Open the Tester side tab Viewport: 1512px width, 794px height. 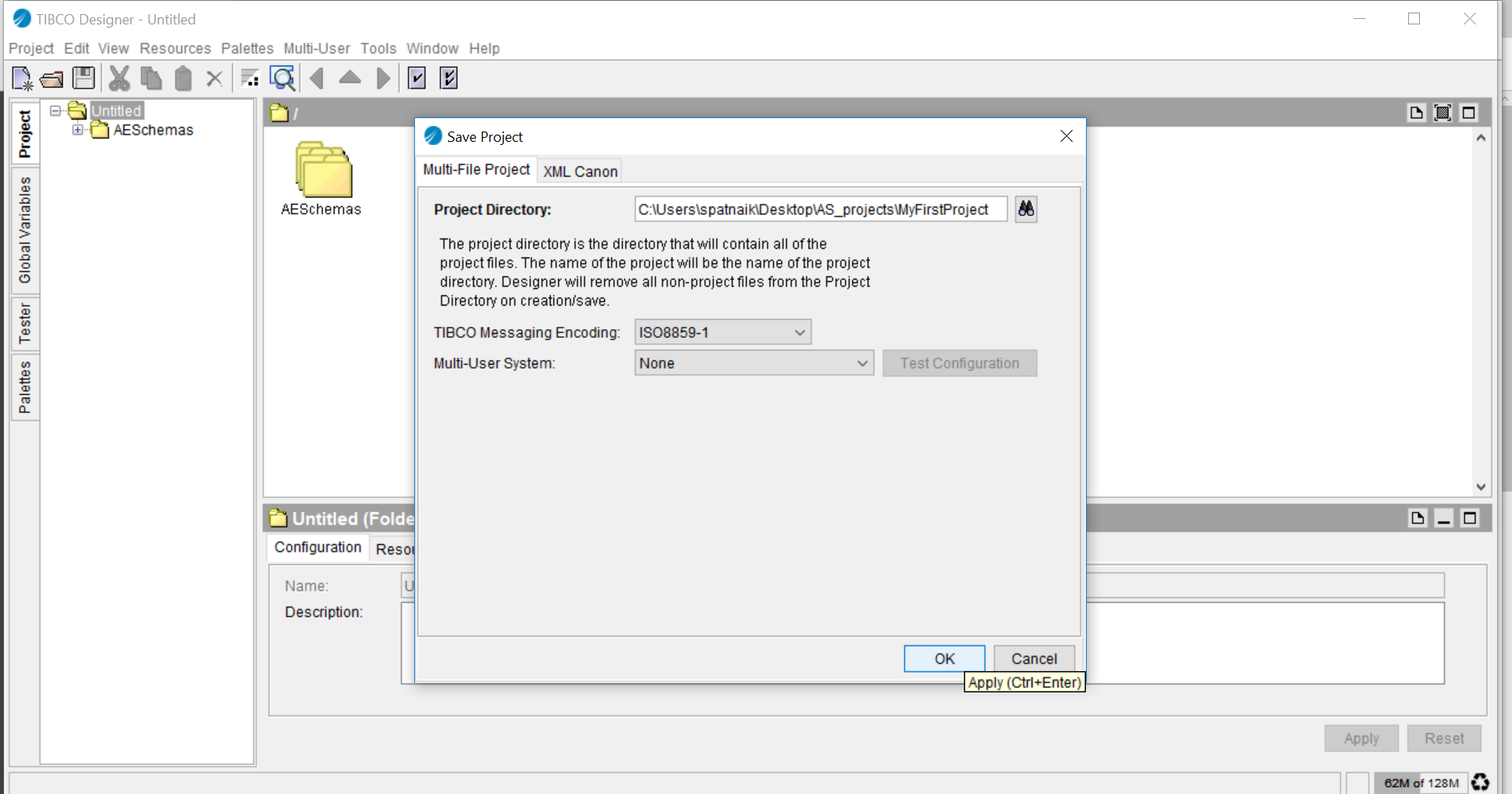[25, 323]
